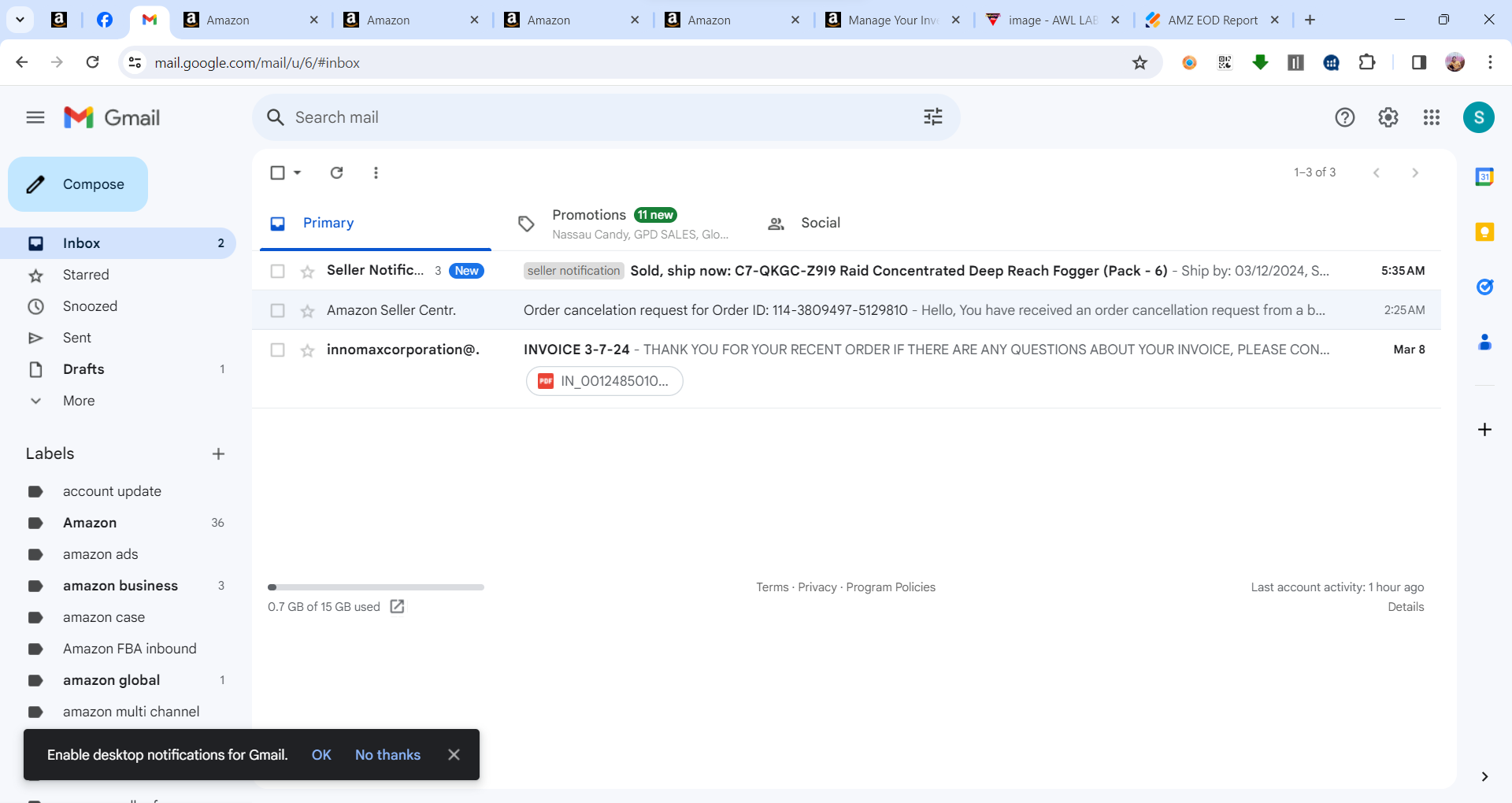Open Gmail Support help icon

coord(1345,117)
